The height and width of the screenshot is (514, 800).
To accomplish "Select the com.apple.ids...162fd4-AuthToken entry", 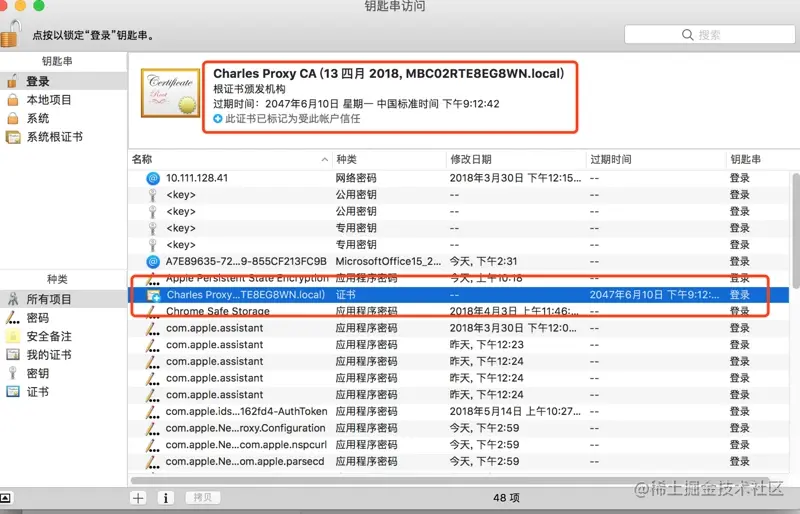I will point(246,411).
